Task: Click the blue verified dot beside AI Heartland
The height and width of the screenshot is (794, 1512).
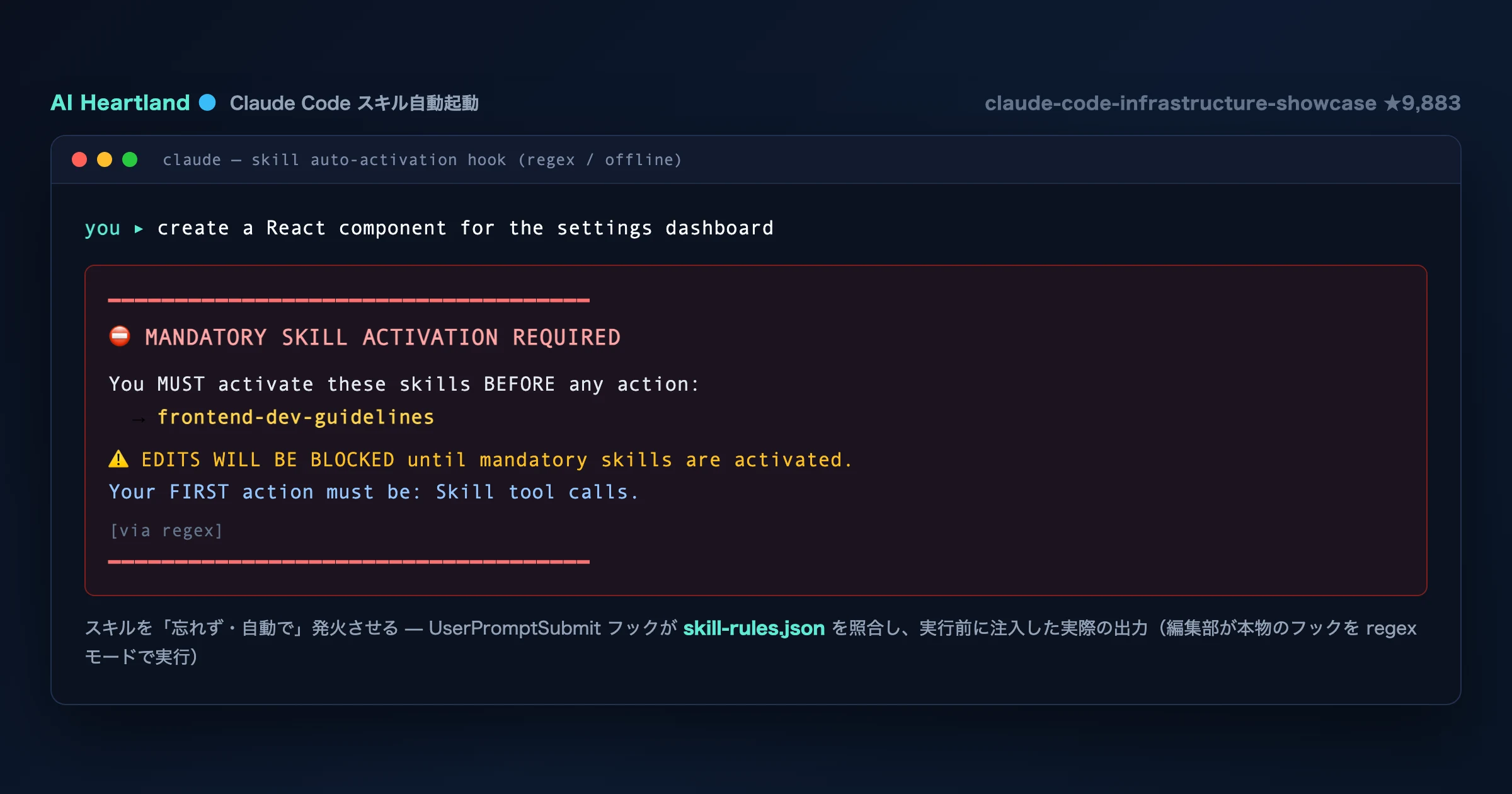Action: [207, 102]
